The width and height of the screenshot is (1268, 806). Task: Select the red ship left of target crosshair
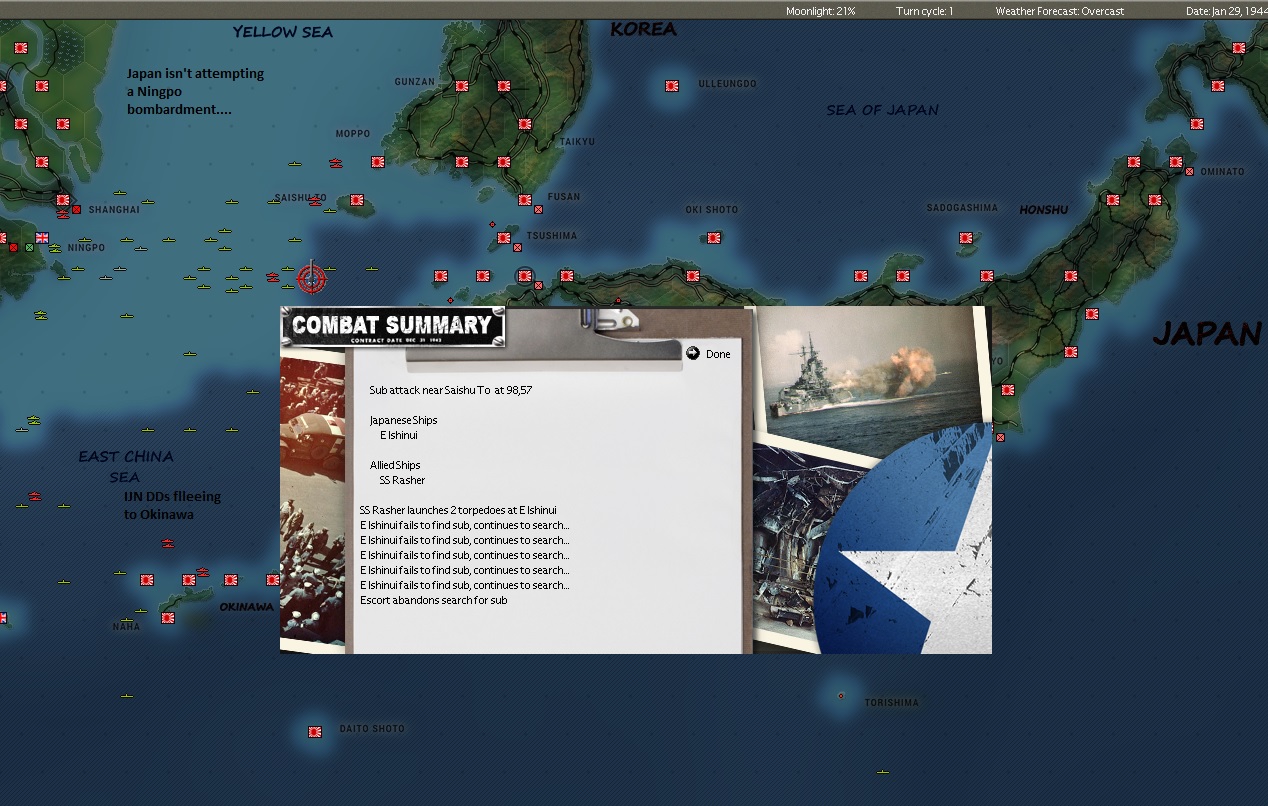(x=273, y=277)
